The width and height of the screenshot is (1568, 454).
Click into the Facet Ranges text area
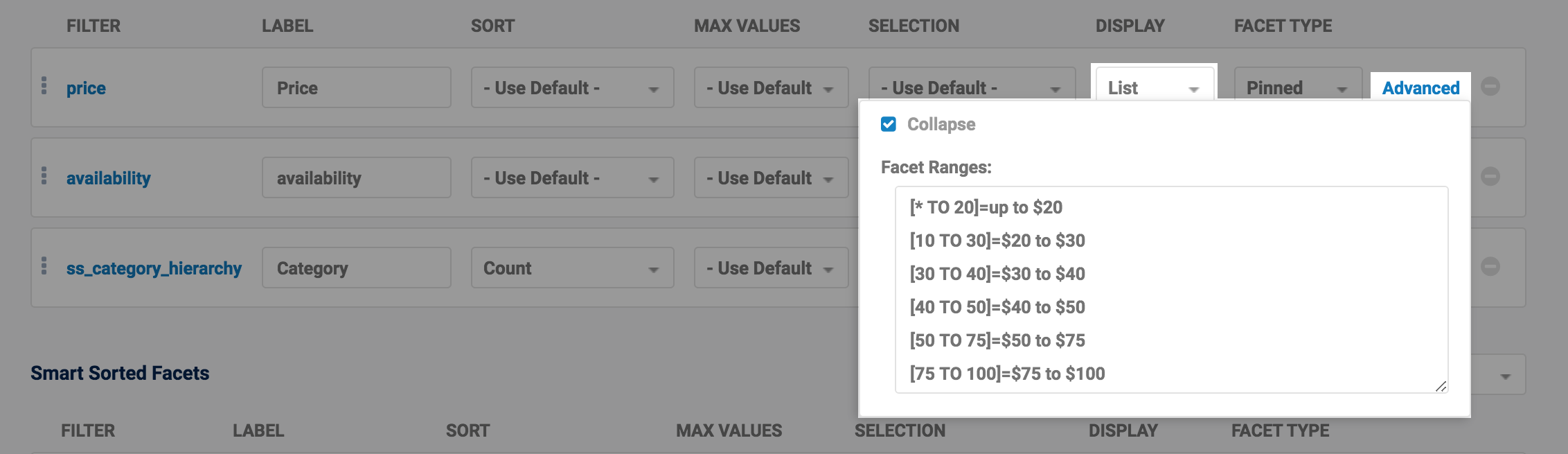tap(1170, 290)
